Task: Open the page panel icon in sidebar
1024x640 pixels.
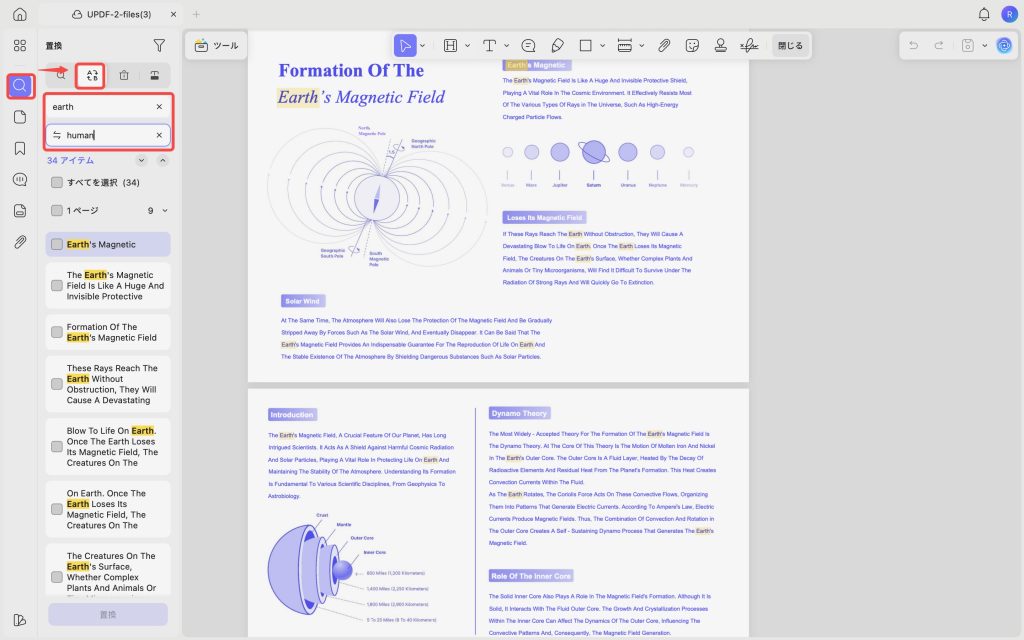Action: (x=20, y=117)
